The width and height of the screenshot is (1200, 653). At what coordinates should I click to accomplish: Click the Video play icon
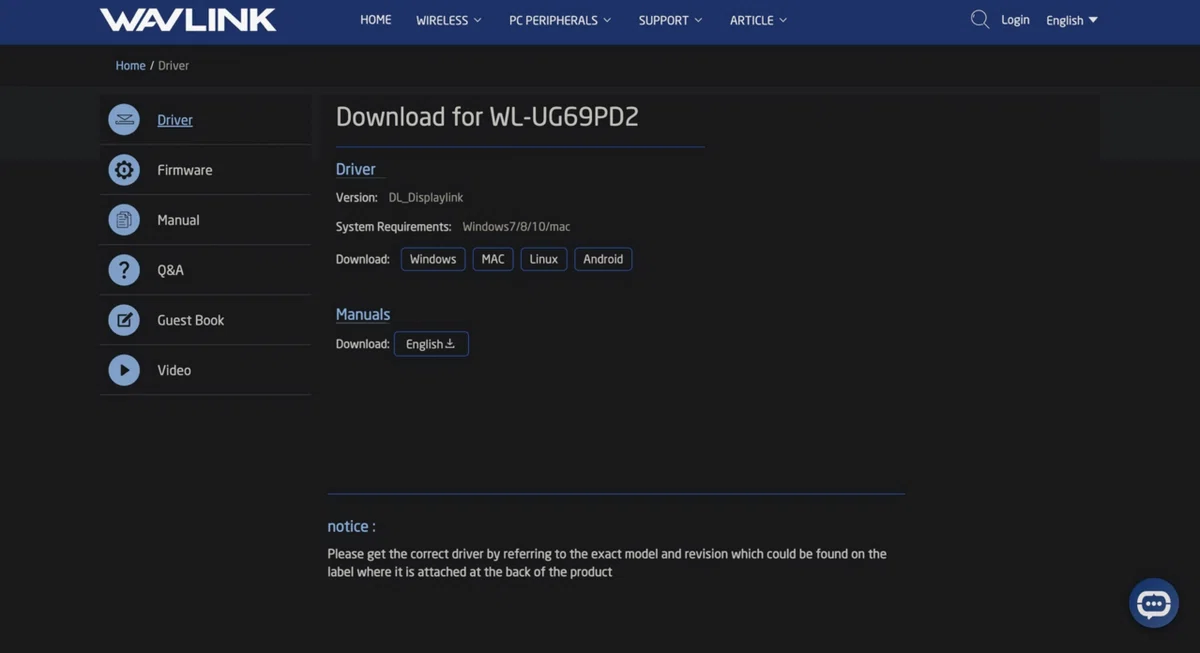(124, 370)
